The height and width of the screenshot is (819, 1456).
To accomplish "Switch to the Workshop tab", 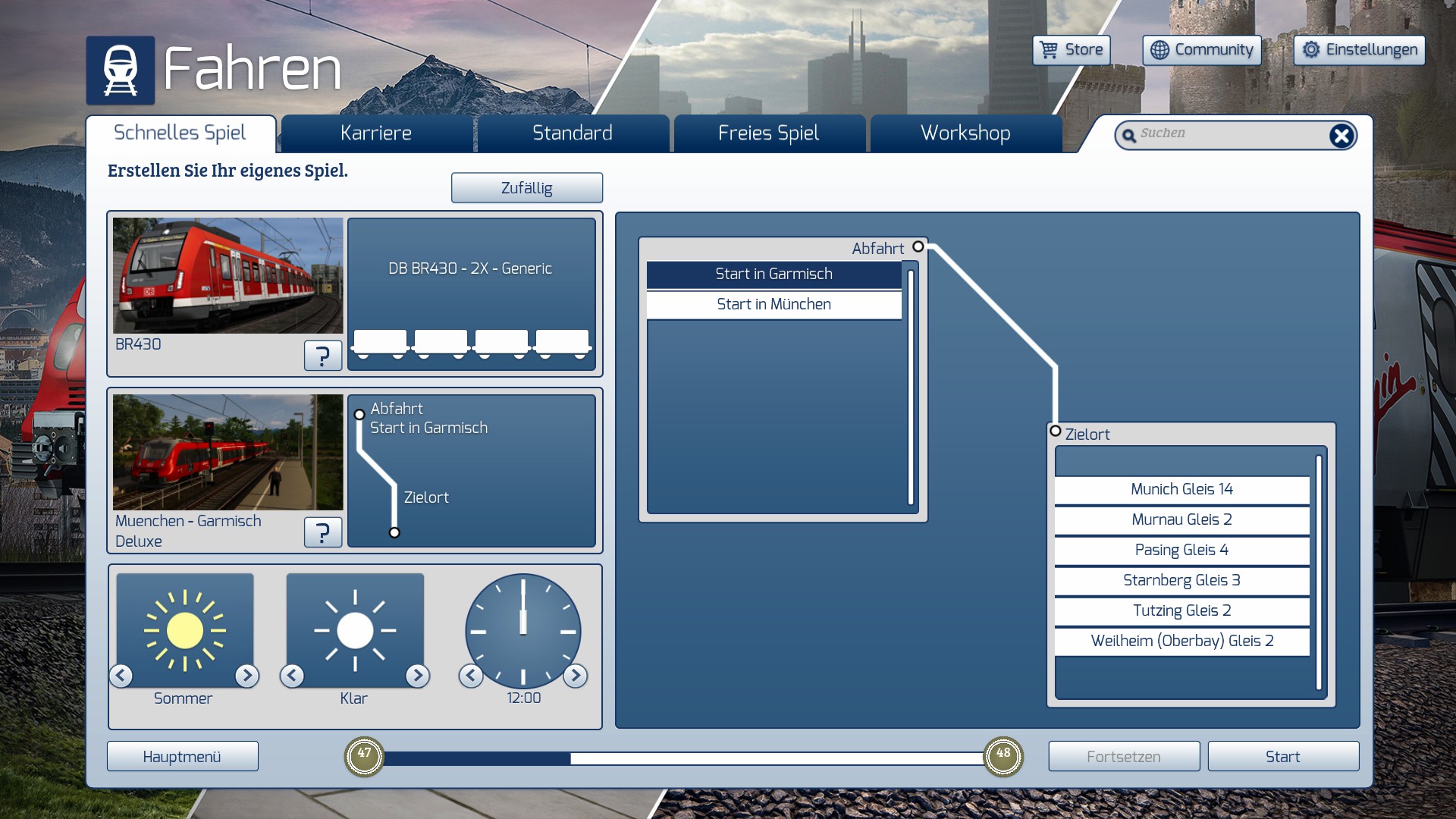I will [965, 133].
